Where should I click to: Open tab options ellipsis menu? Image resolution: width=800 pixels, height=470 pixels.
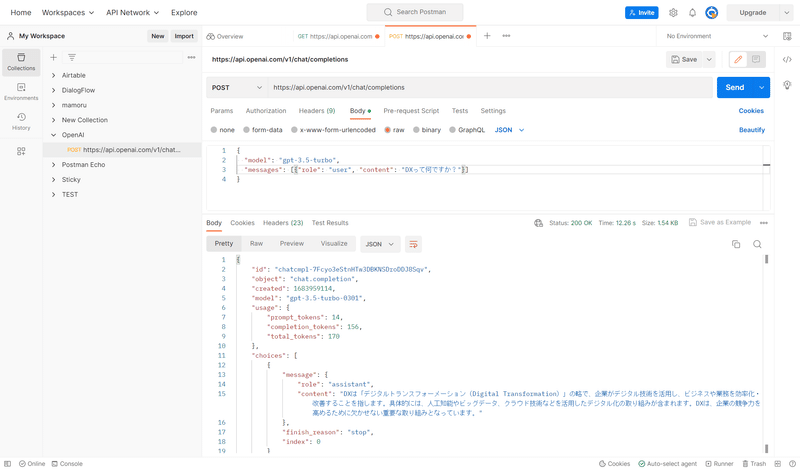pos(506,36)
